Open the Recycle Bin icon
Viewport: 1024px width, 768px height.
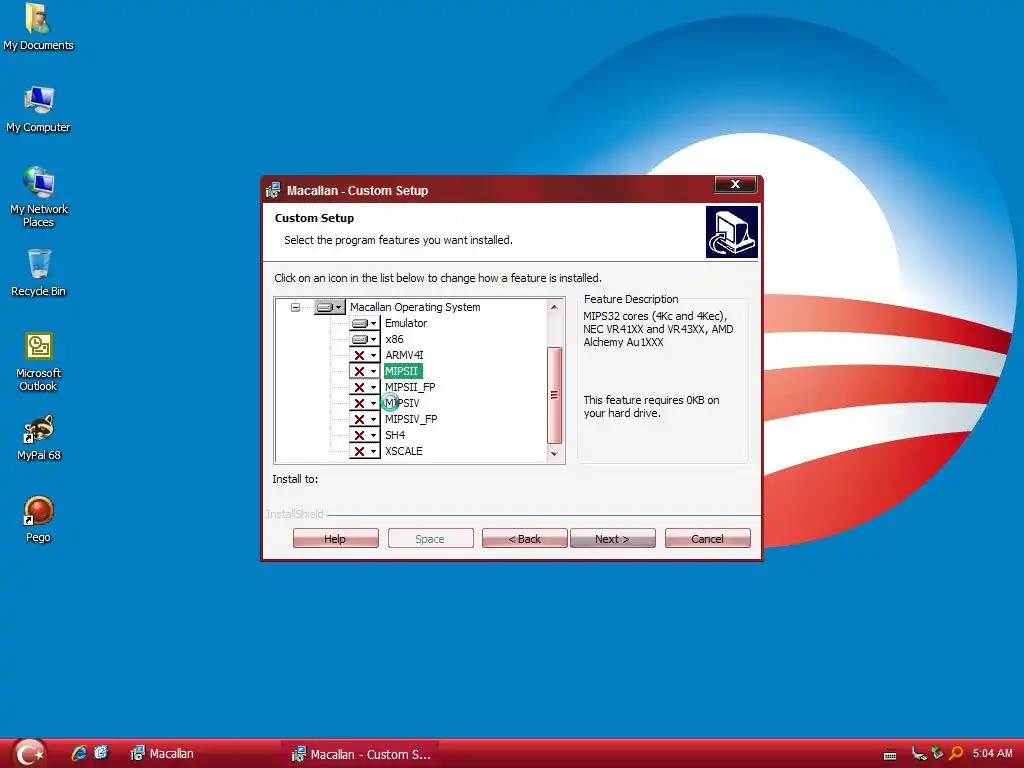[x=38, y=273]
